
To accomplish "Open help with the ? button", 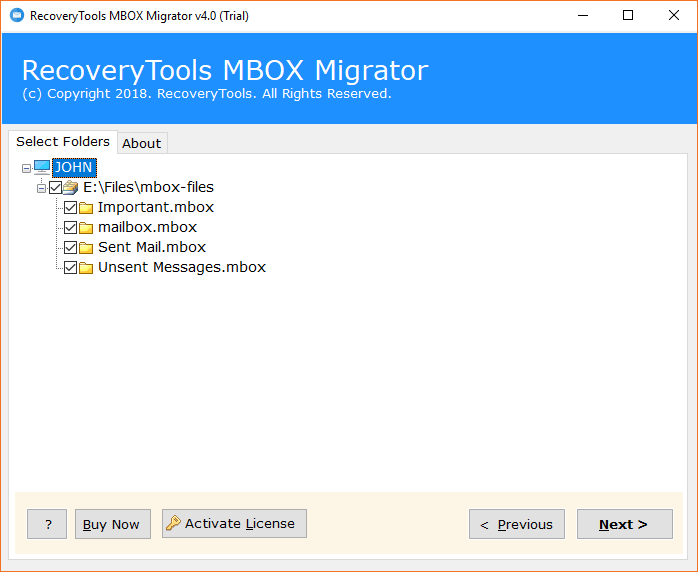I will coord(47,524).
